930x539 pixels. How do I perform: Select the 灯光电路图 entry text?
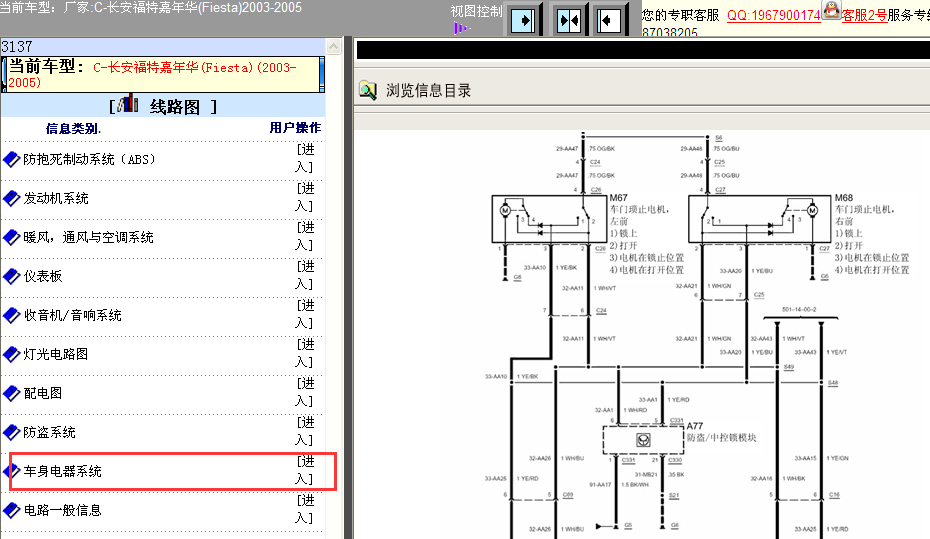pyautogui.click(x=56, y=354)
